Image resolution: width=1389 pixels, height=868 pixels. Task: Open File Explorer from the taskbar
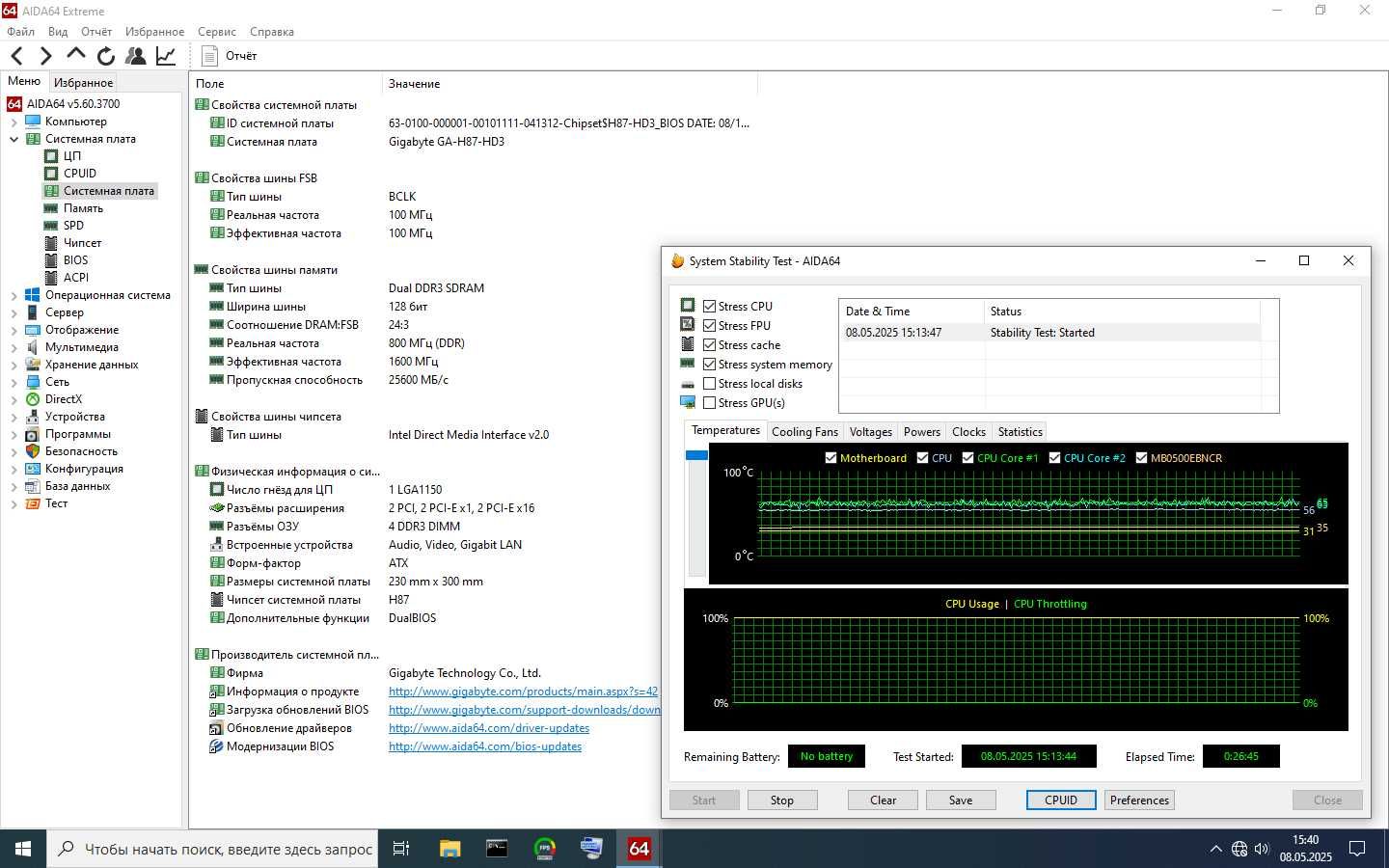[x=449, y=849]
